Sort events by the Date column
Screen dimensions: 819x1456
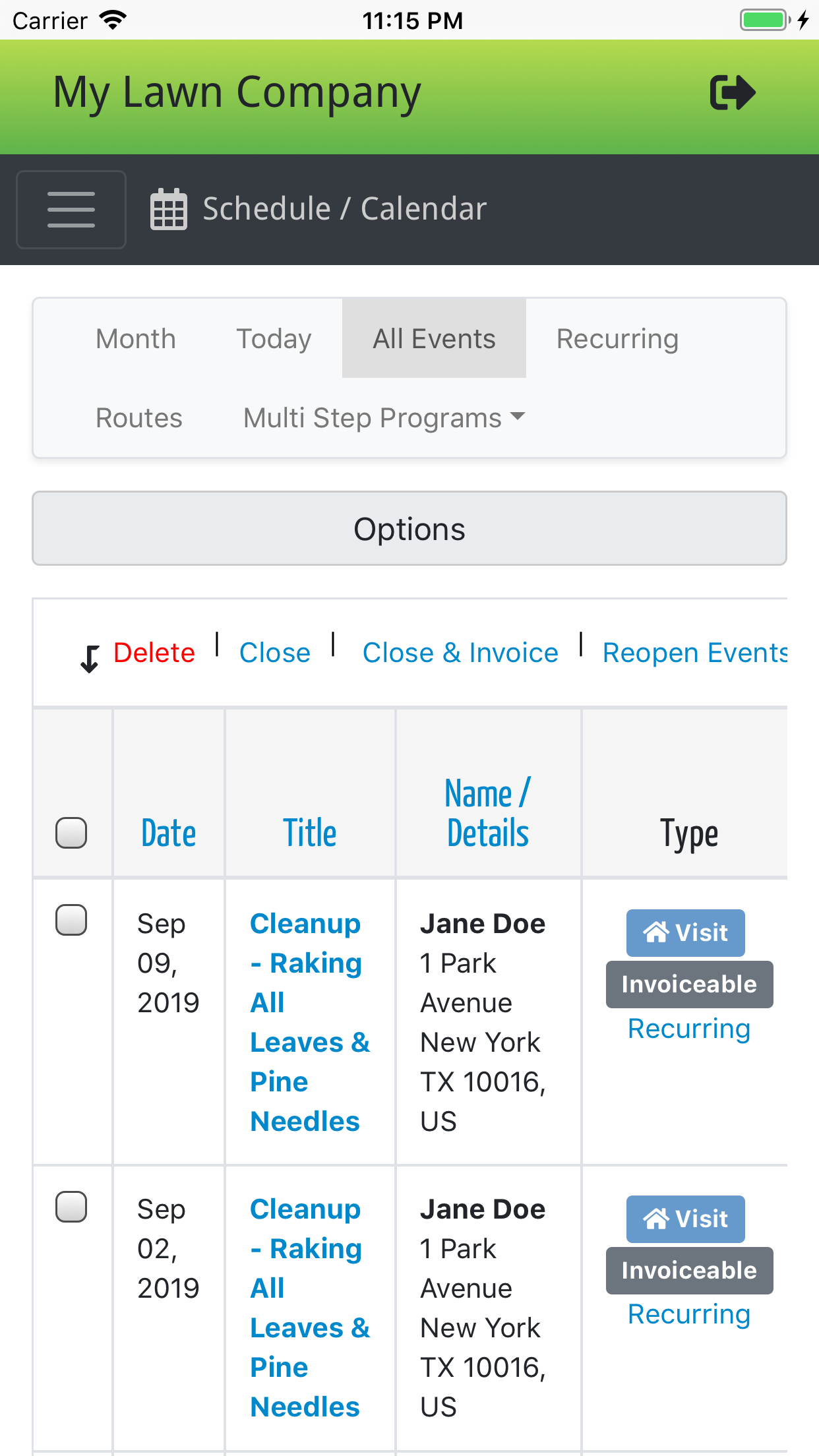169,833
